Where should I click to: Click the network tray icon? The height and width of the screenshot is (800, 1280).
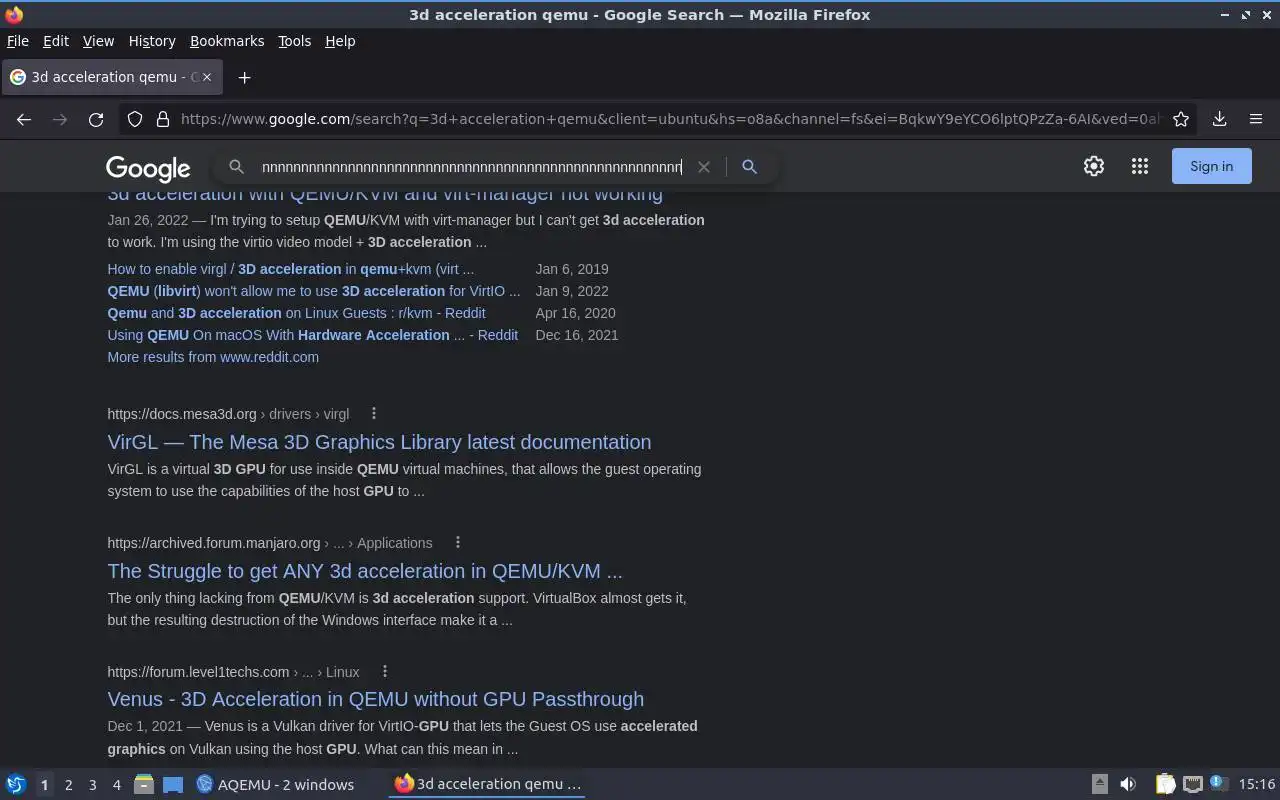point(1192,784)
